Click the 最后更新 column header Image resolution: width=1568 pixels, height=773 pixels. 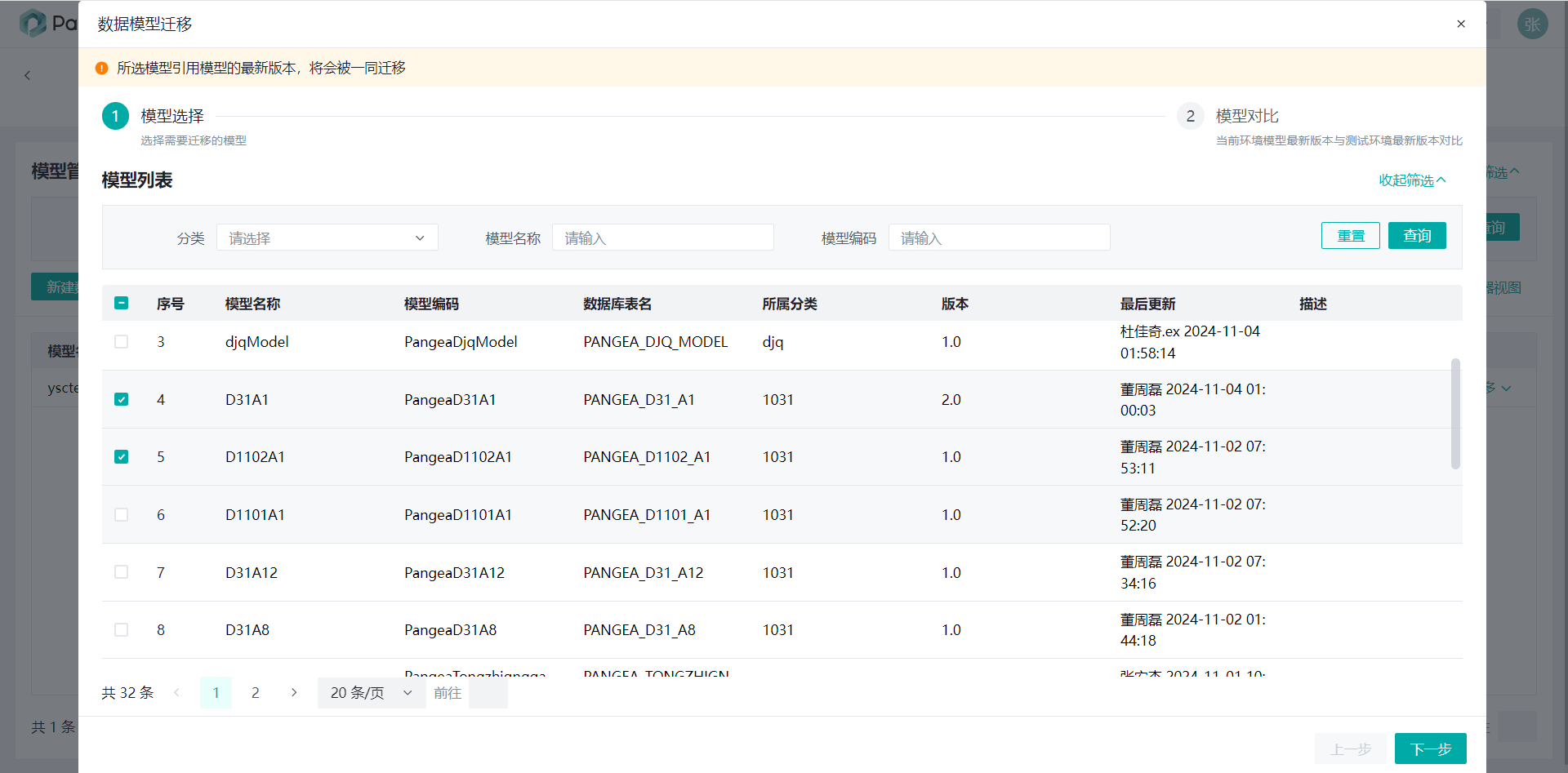click(1147, 304)
